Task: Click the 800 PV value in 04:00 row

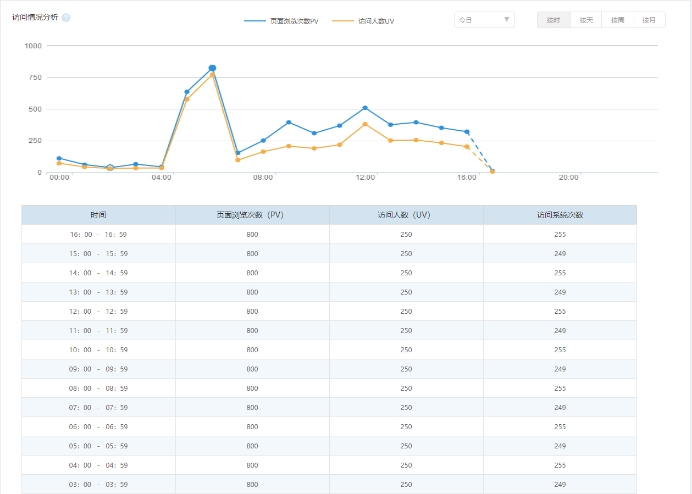Action: (252, 465)
